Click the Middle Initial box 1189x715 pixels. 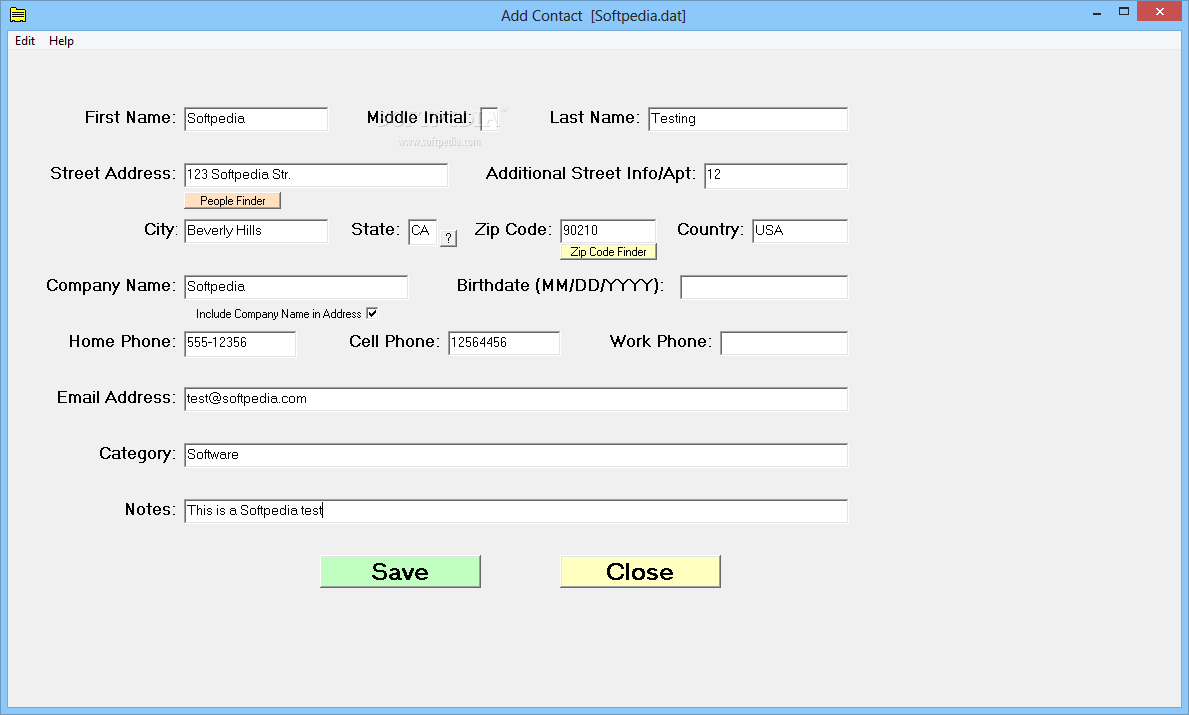489,119
